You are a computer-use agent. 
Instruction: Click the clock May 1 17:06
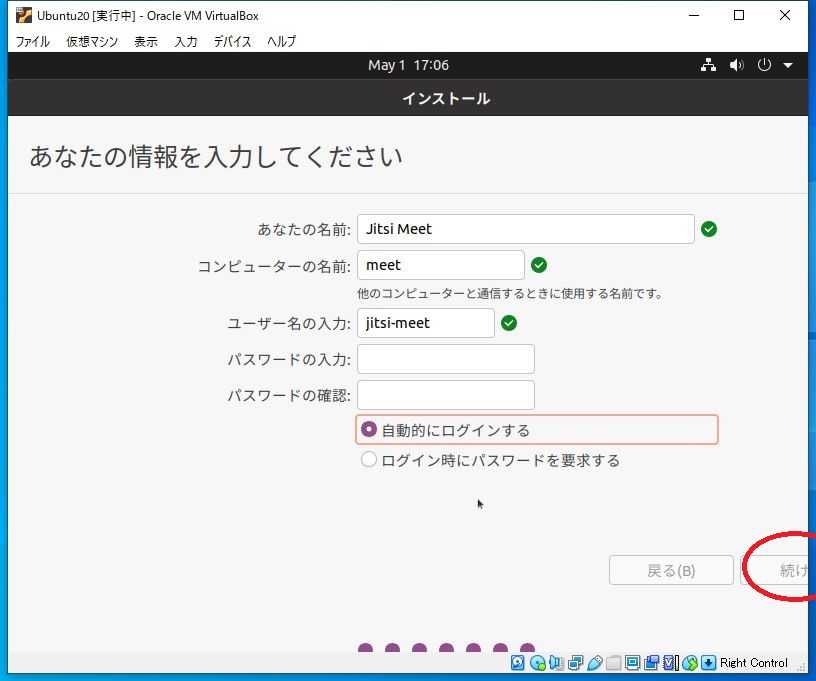pos(409,65)
